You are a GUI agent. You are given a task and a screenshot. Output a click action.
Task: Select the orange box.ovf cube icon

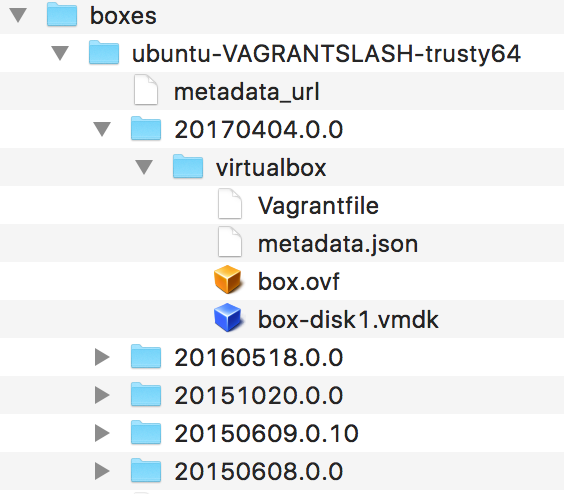227,280
